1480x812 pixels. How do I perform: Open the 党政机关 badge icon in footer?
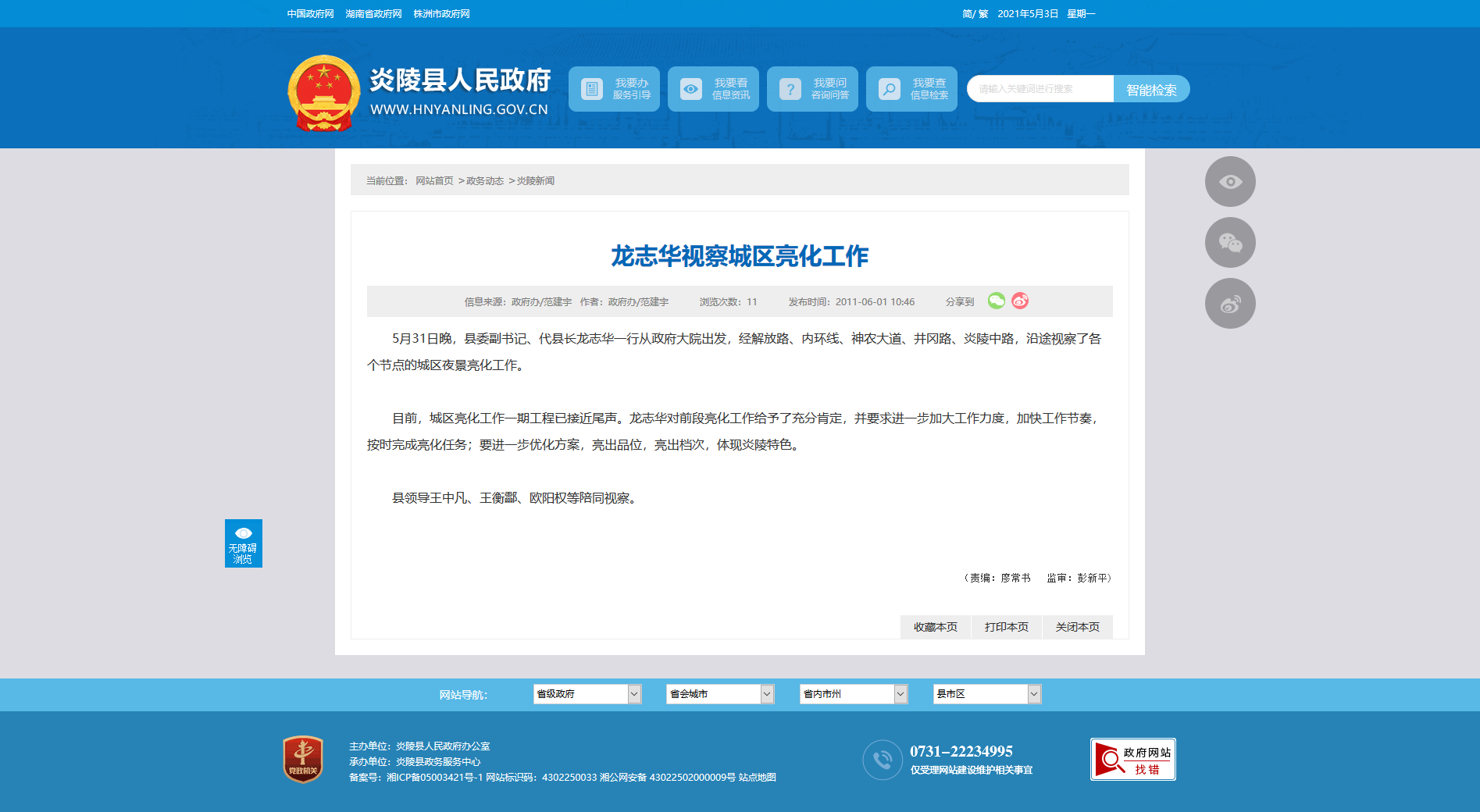tap(303, 759)
